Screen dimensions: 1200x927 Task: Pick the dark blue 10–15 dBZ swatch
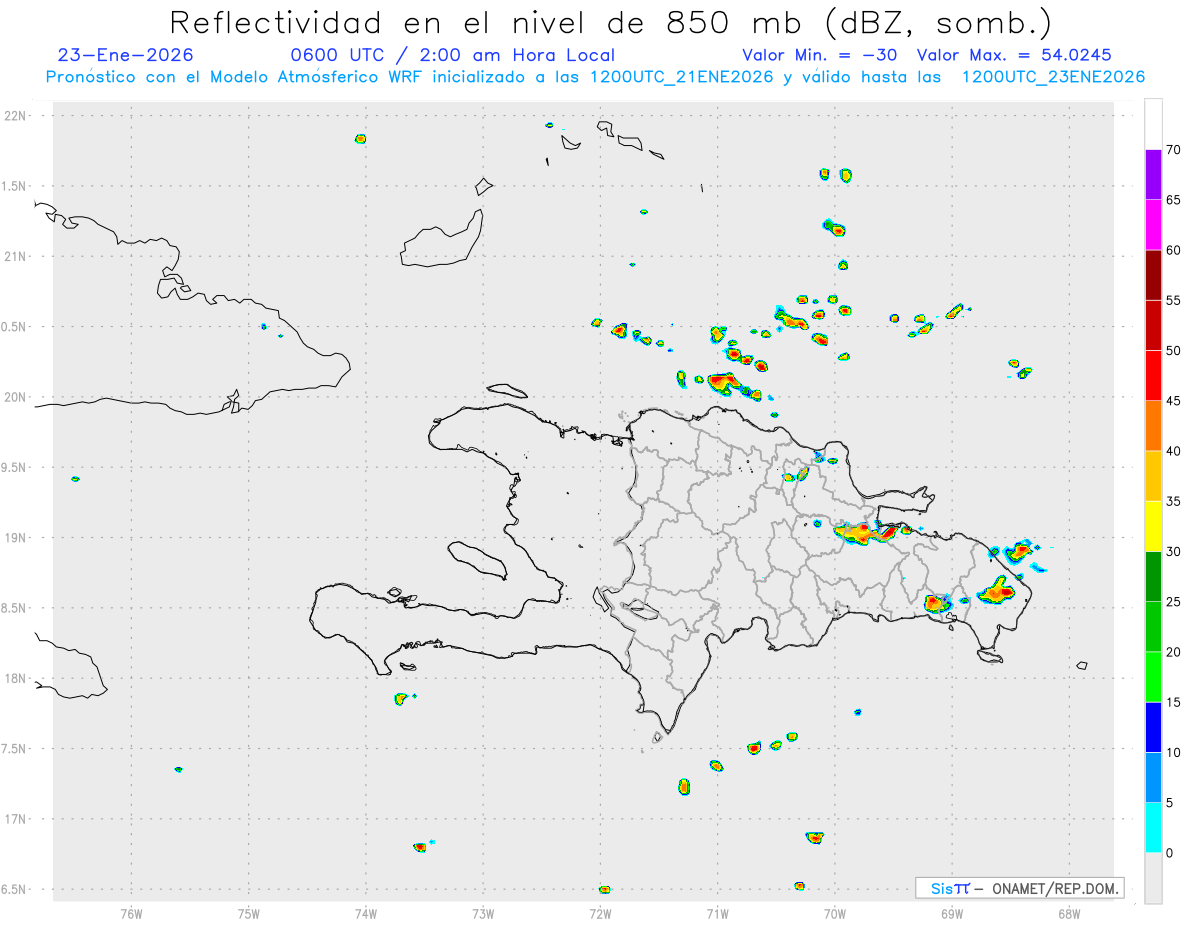pos(1153,727)
